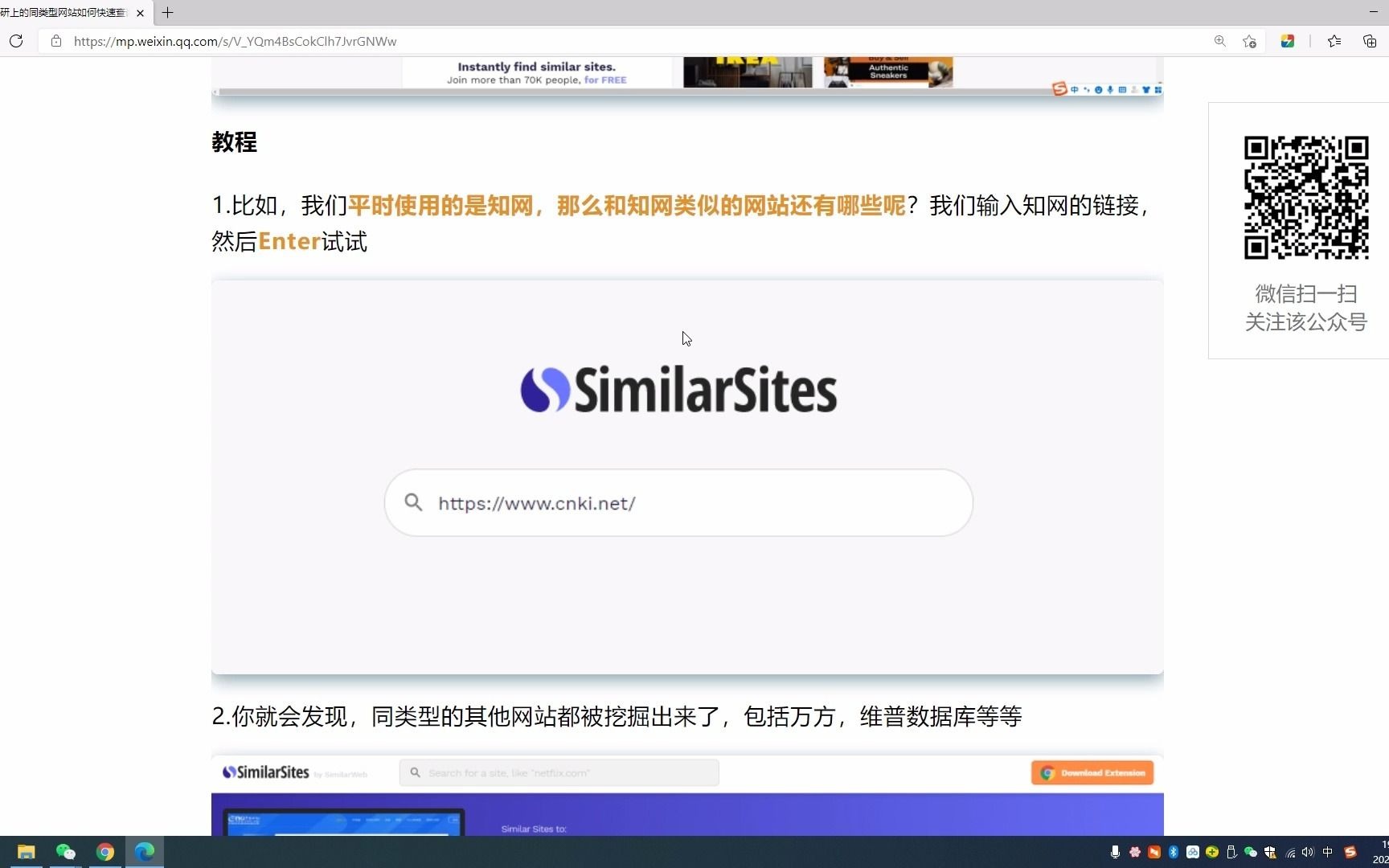Add this page to favorites star icon

[x=1249, y=41]
